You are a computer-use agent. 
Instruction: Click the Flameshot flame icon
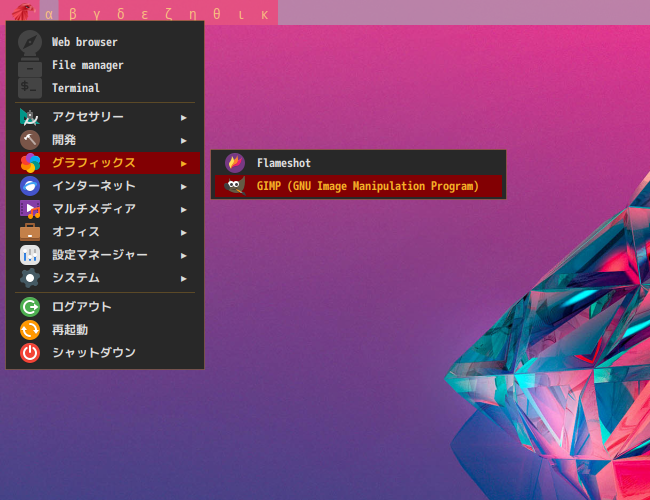pos(235,163)
